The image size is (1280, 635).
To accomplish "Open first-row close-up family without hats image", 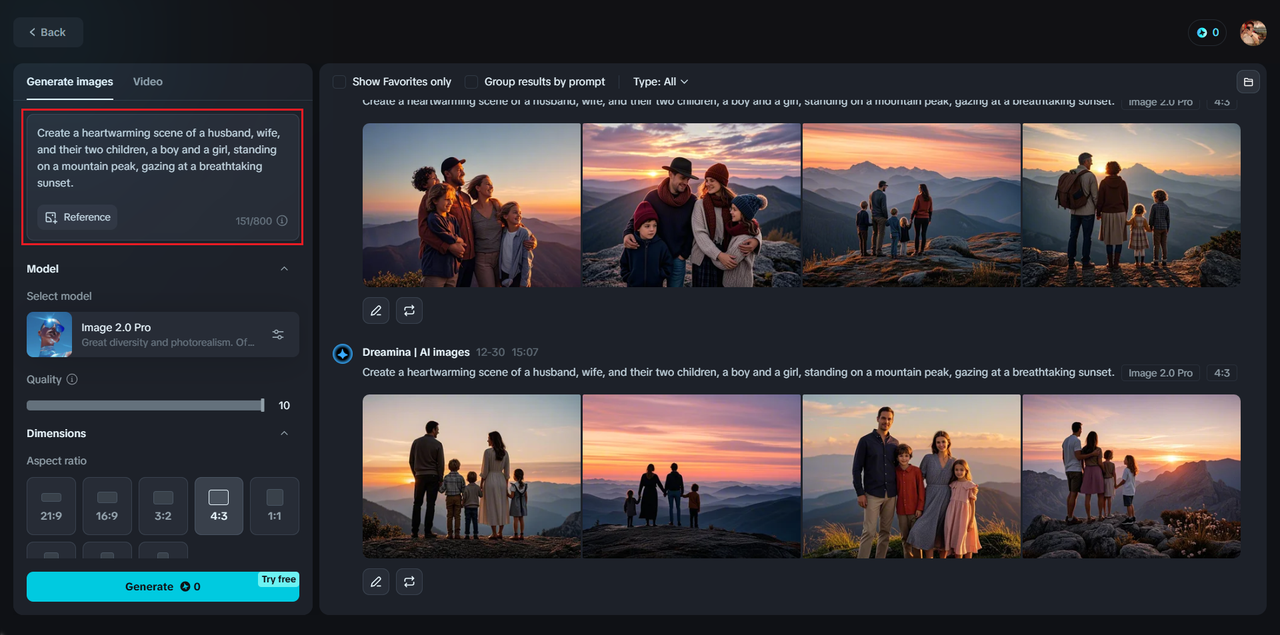I will (x=472, y=205).
